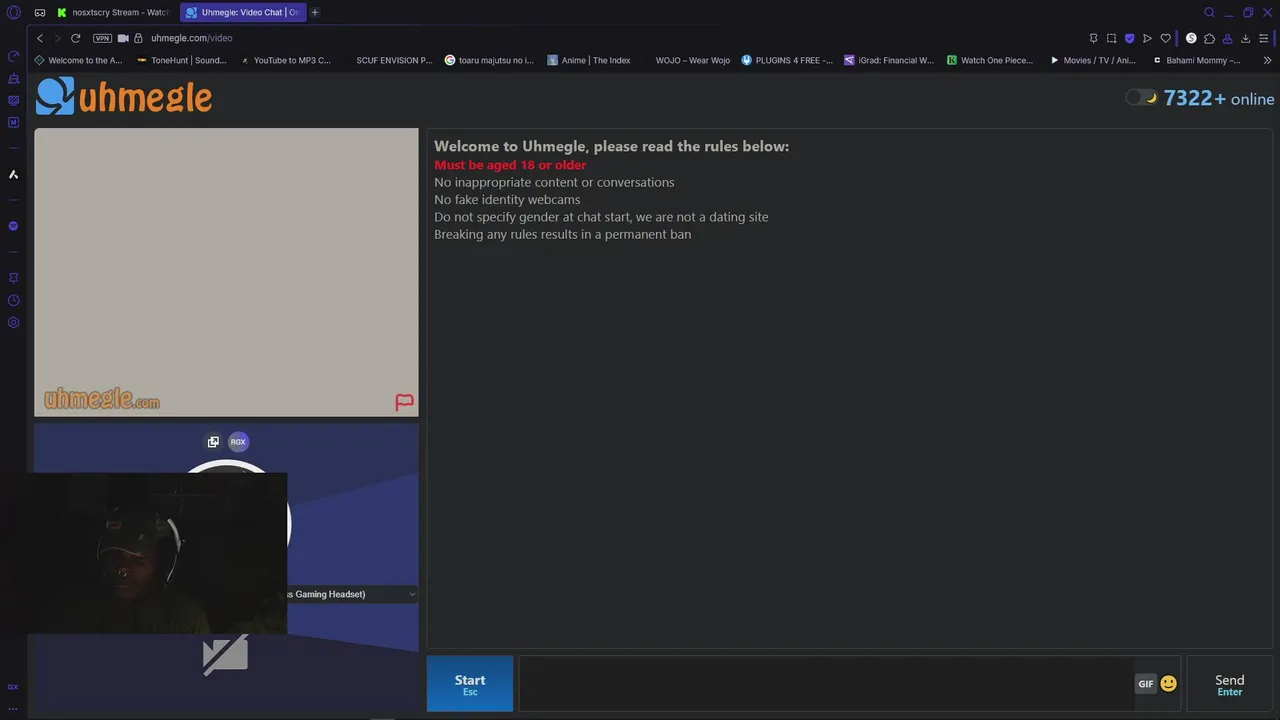Open the downloads icon
The width and height of the screenshot is (1280, 720).
[1245, 38]
